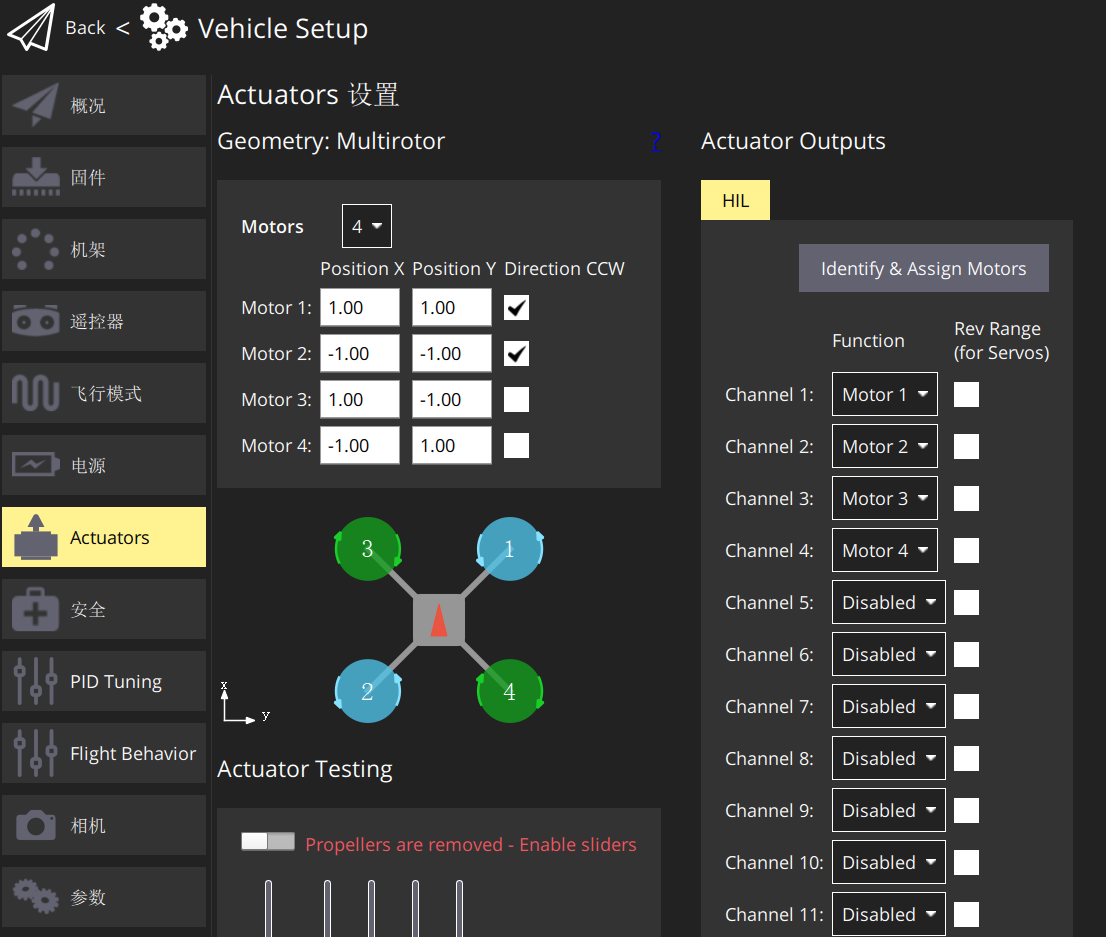Open the PID Tuning page

pyautogui.click(x=104, y=681)
